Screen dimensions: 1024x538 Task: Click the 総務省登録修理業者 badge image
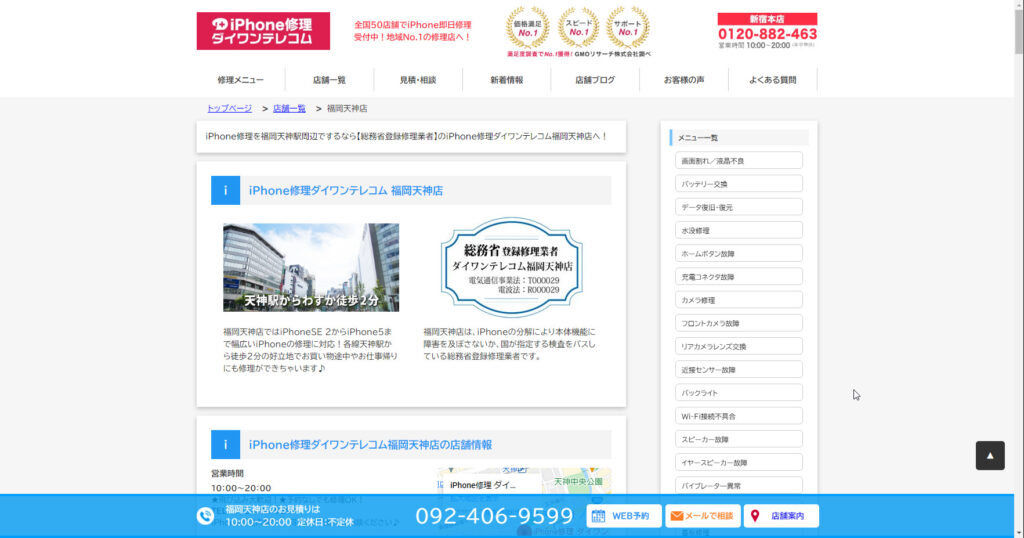[x=512, y=267]
